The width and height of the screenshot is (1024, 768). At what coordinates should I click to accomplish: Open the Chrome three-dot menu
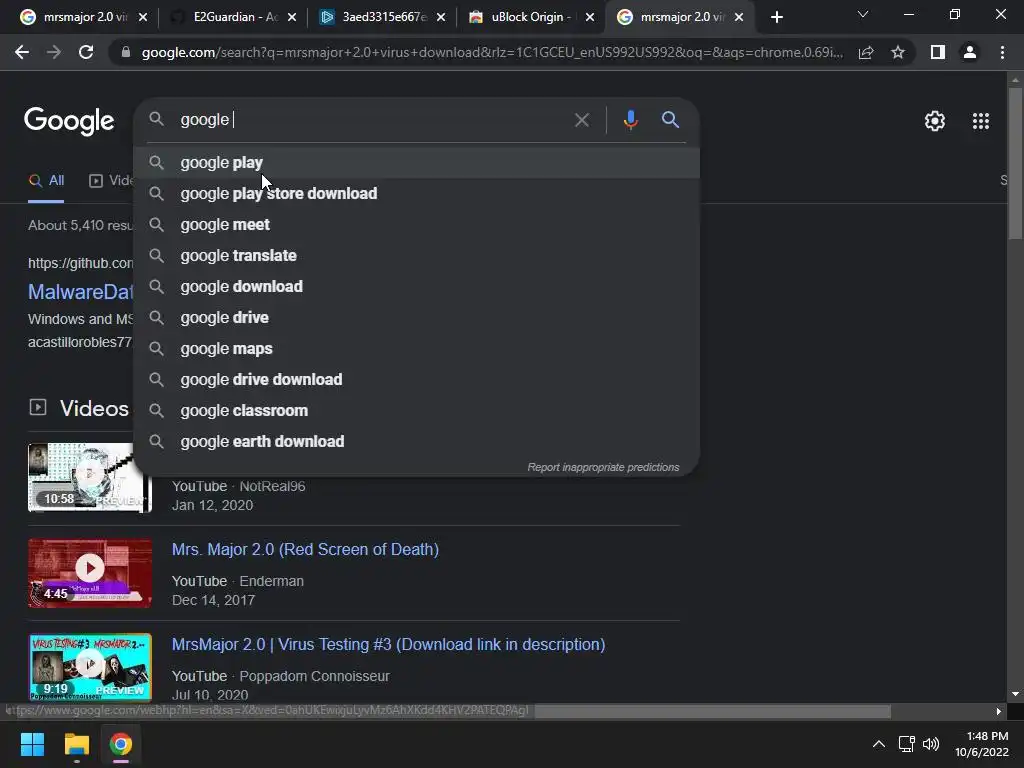(1002, 52)
